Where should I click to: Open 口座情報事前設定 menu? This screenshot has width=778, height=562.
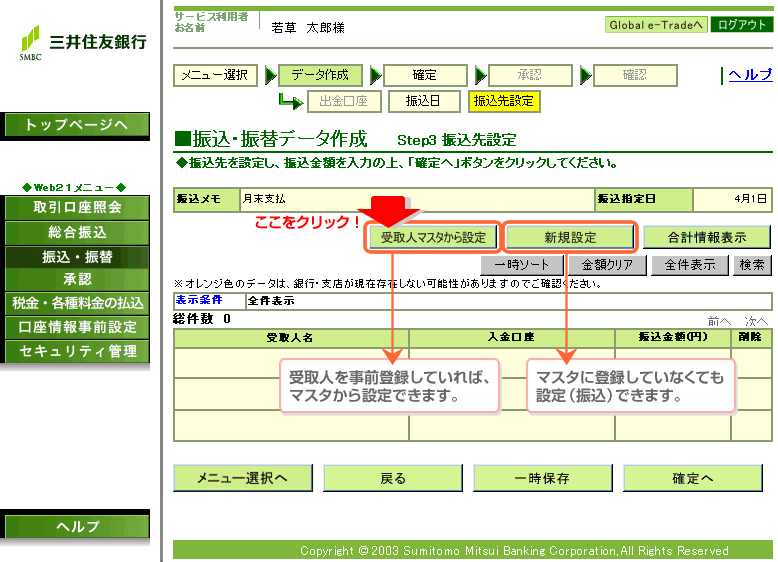tap(77, 327)
